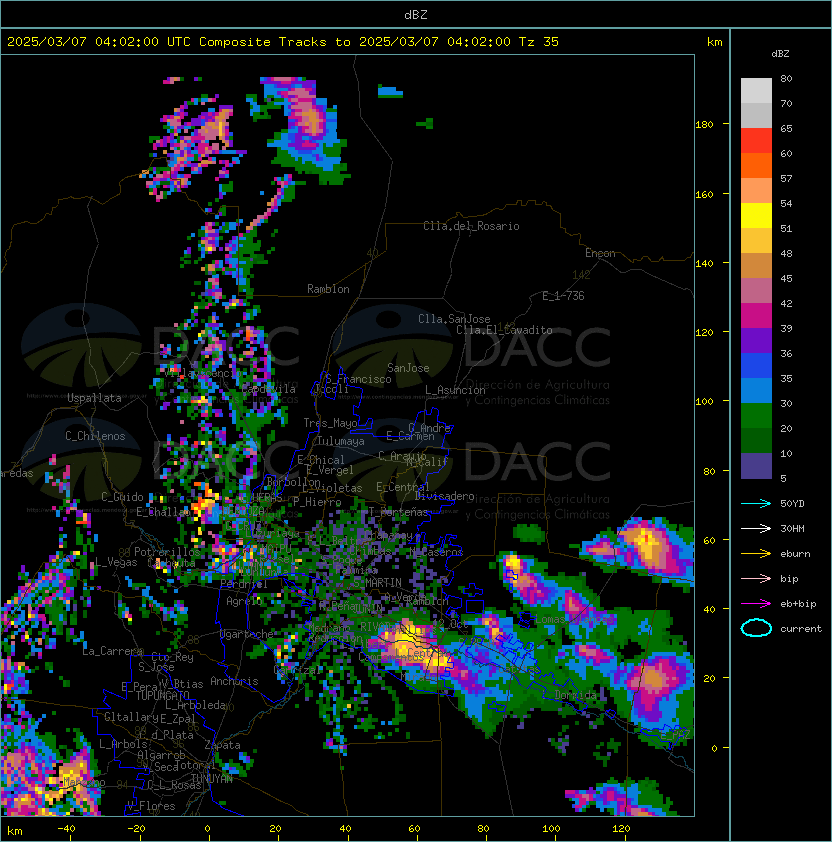832x842 pixels.
Task: Click the 'Clla.SanJose' place label
Action: [454, 319]
